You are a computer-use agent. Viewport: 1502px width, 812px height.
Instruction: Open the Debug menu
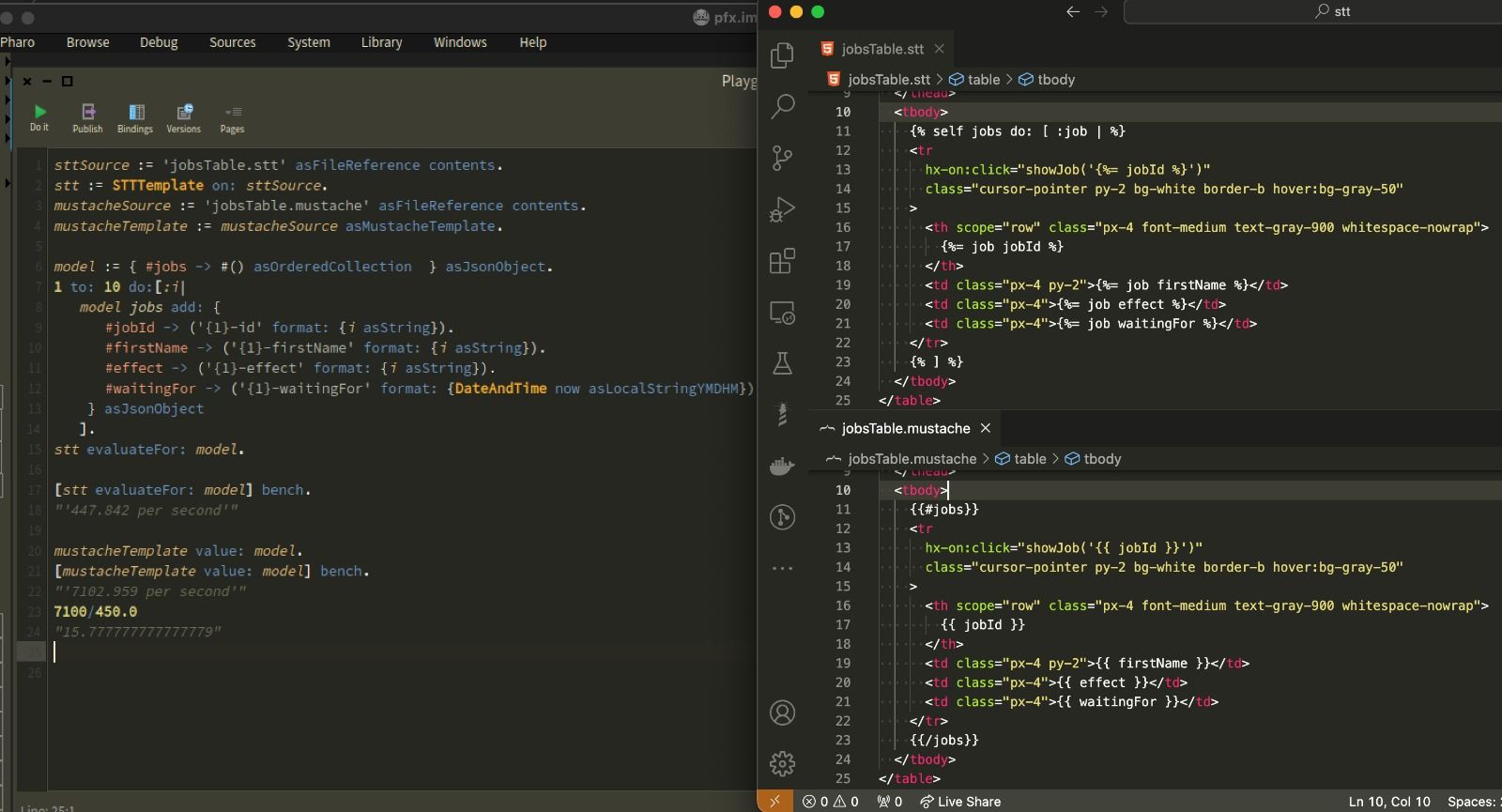(159, 42)
